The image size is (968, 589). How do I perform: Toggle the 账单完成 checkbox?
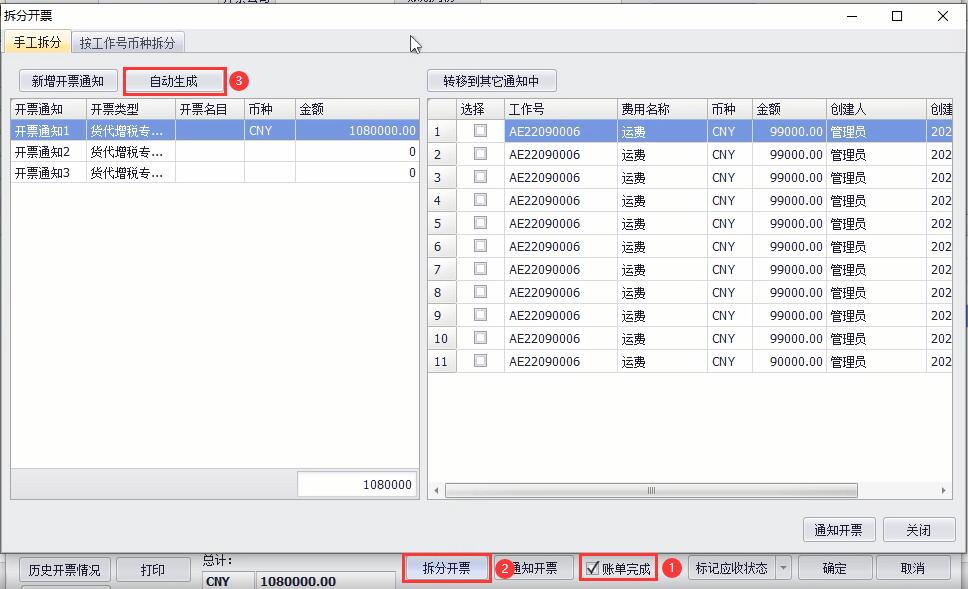(593, 568)
